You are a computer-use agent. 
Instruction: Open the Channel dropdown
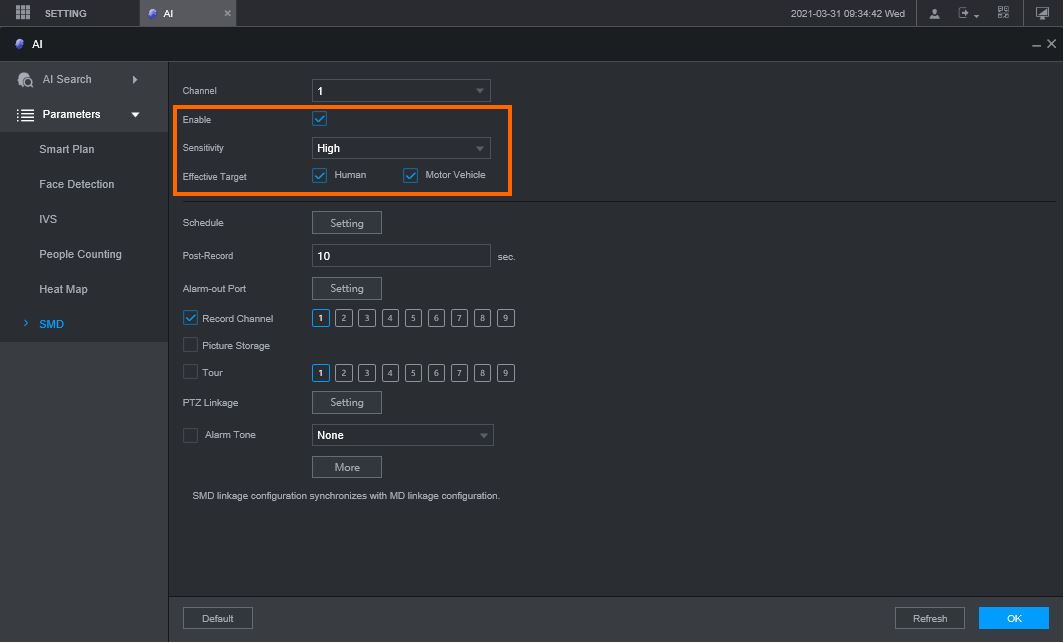[x=401, y=91]
